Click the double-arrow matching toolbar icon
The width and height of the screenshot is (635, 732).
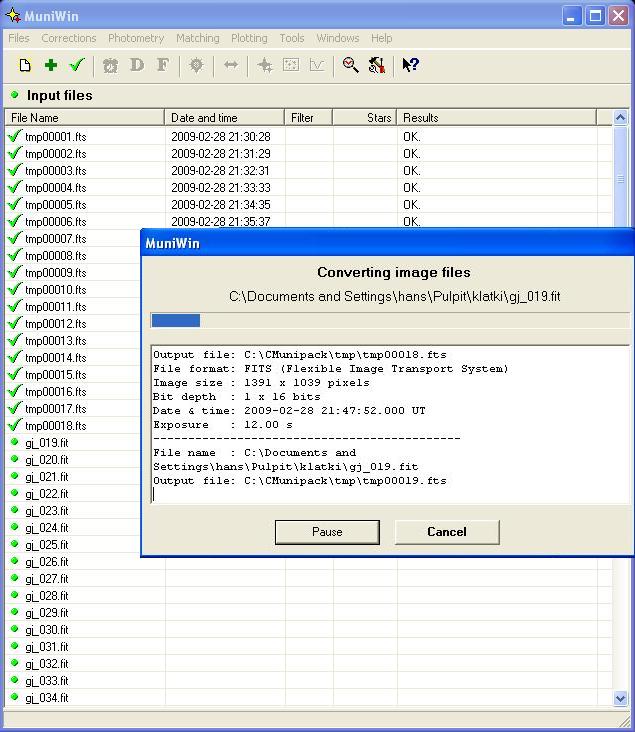(x=231, y=65)
